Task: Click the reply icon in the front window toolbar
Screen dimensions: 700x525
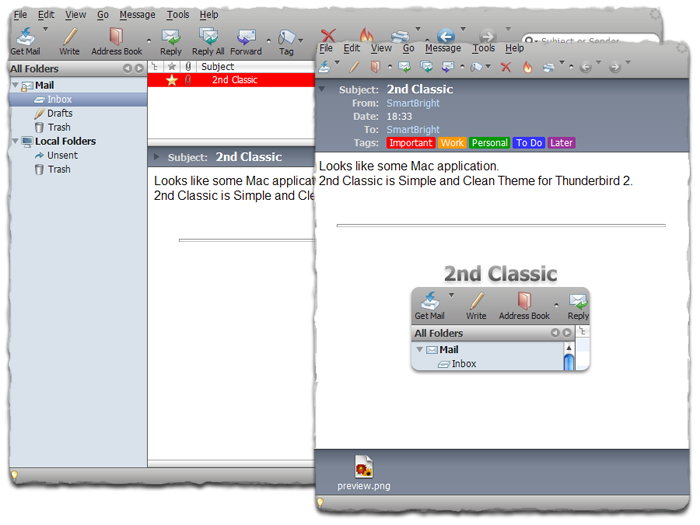Action: (404, 67)
